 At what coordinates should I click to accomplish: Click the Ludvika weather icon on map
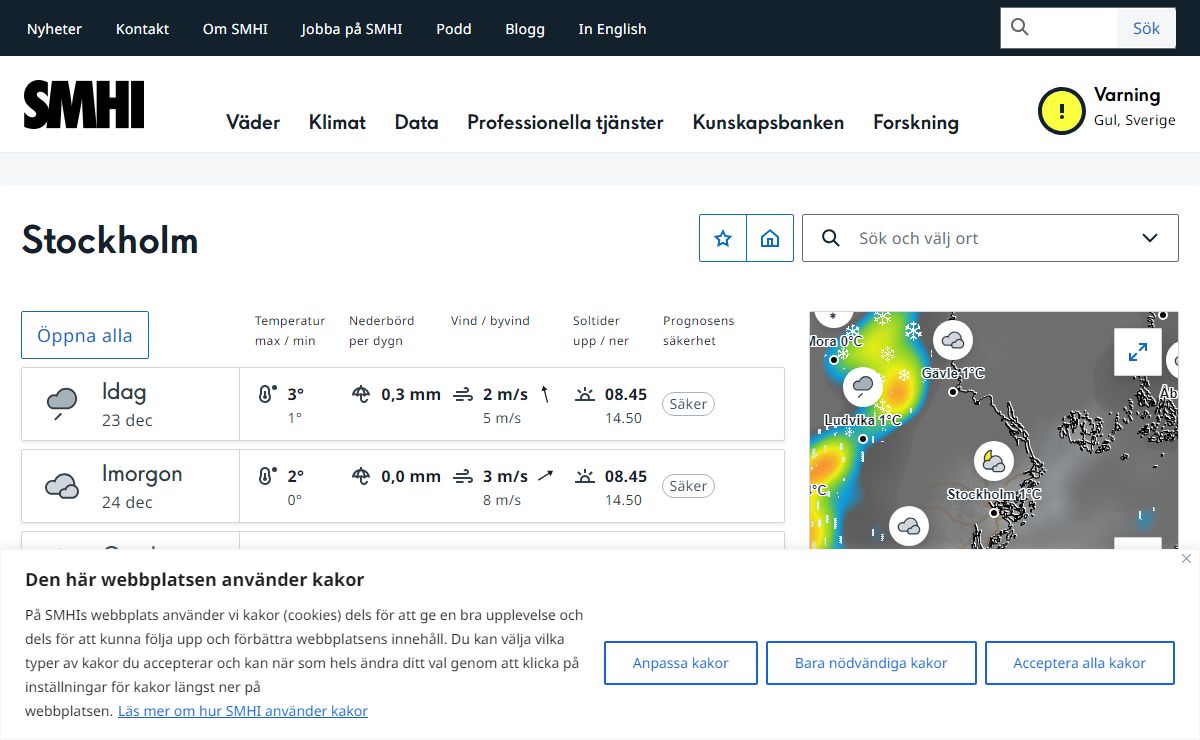point(862,386)
